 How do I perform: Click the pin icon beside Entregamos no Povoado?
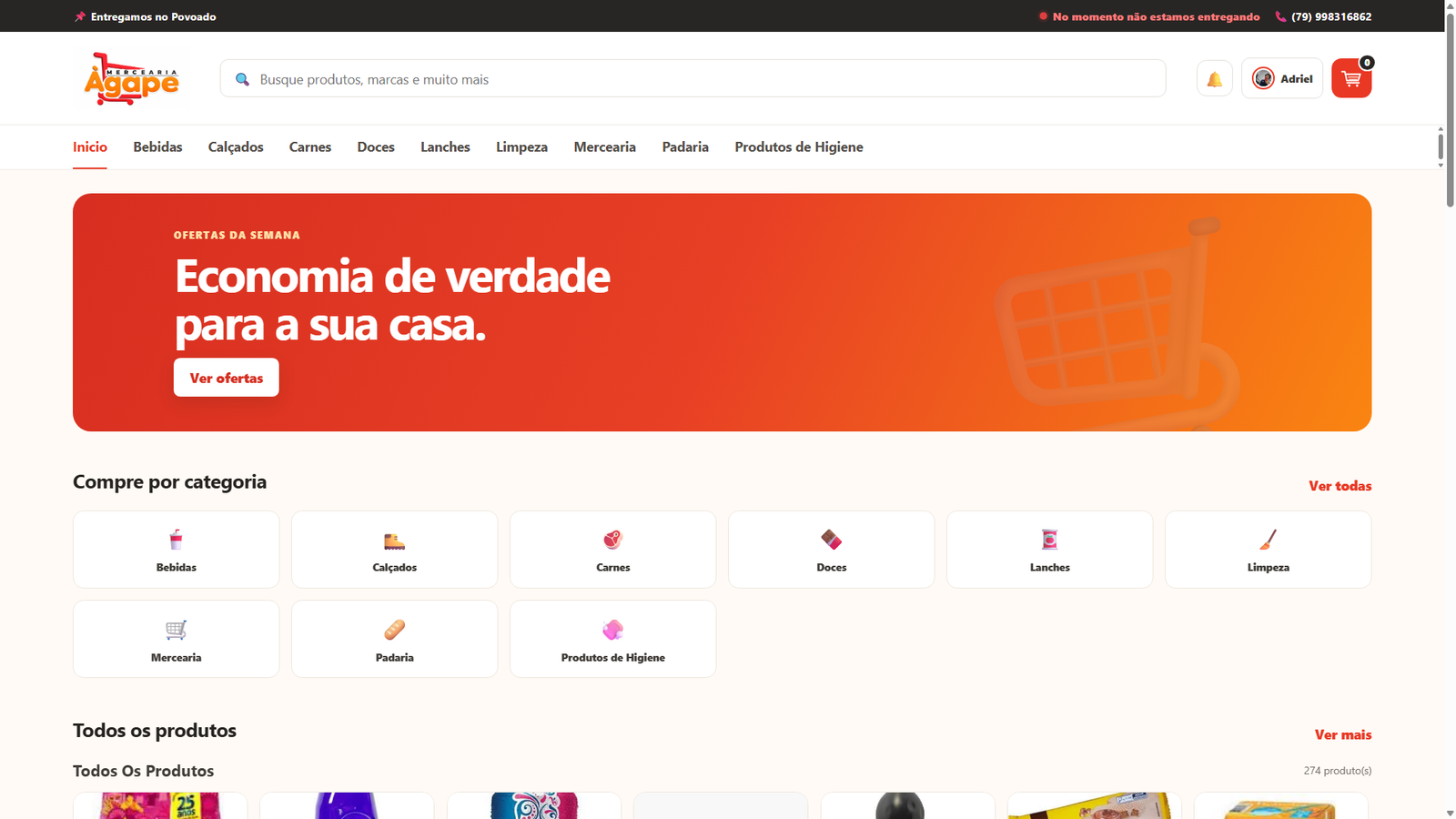[79, 16]
